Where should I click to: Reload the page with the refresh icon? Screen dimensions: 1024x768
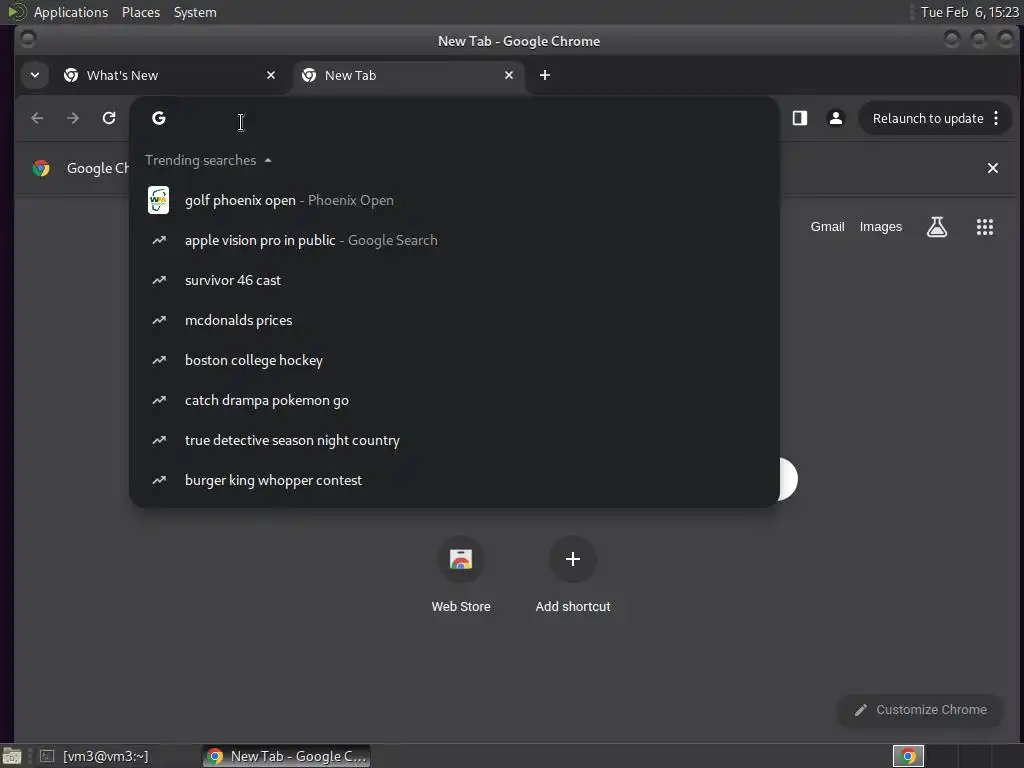(x=109, y=118)
